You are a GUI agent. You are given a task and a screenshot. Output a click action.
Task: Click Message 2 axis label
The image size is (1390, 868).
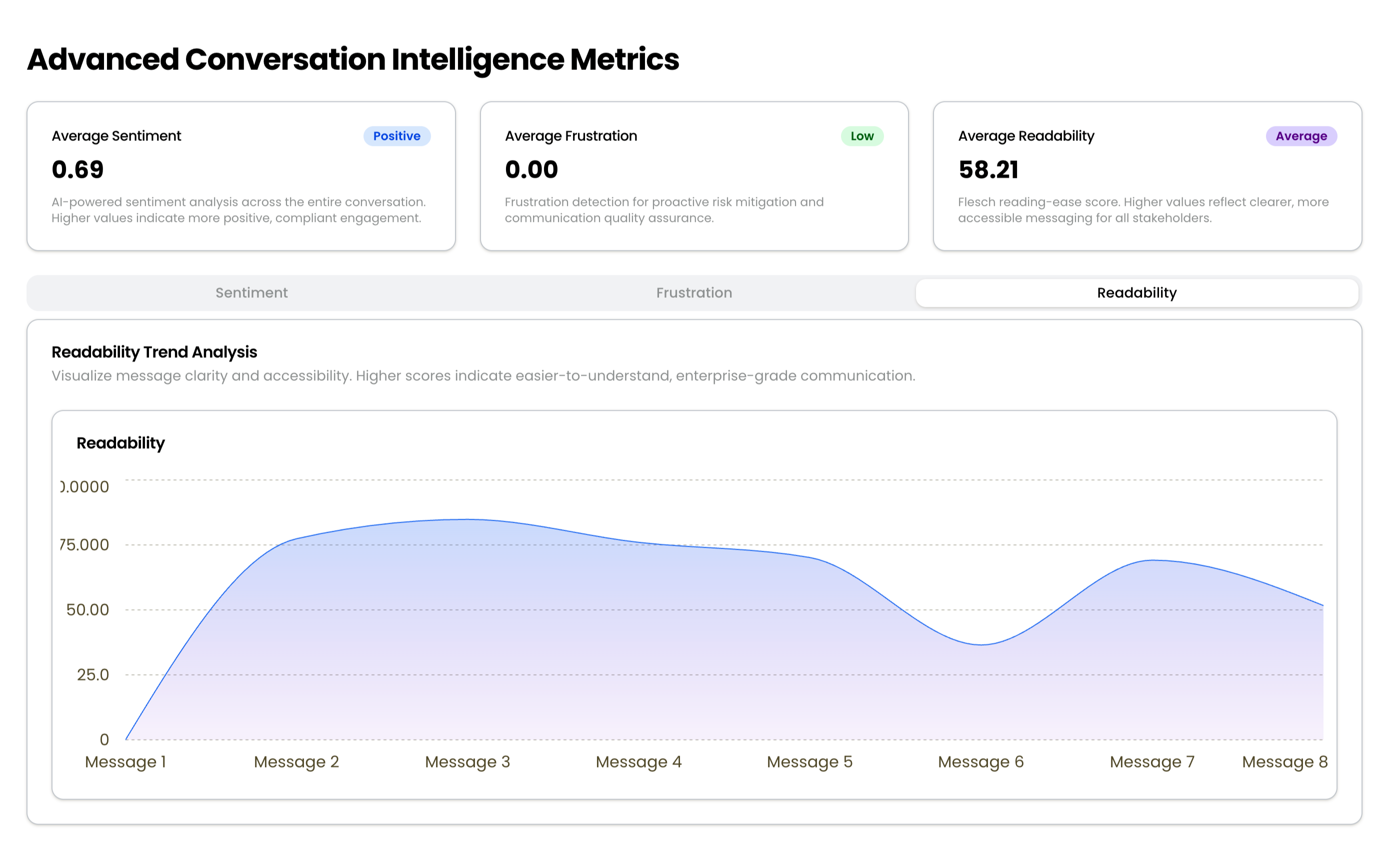[x=296, y=762]
